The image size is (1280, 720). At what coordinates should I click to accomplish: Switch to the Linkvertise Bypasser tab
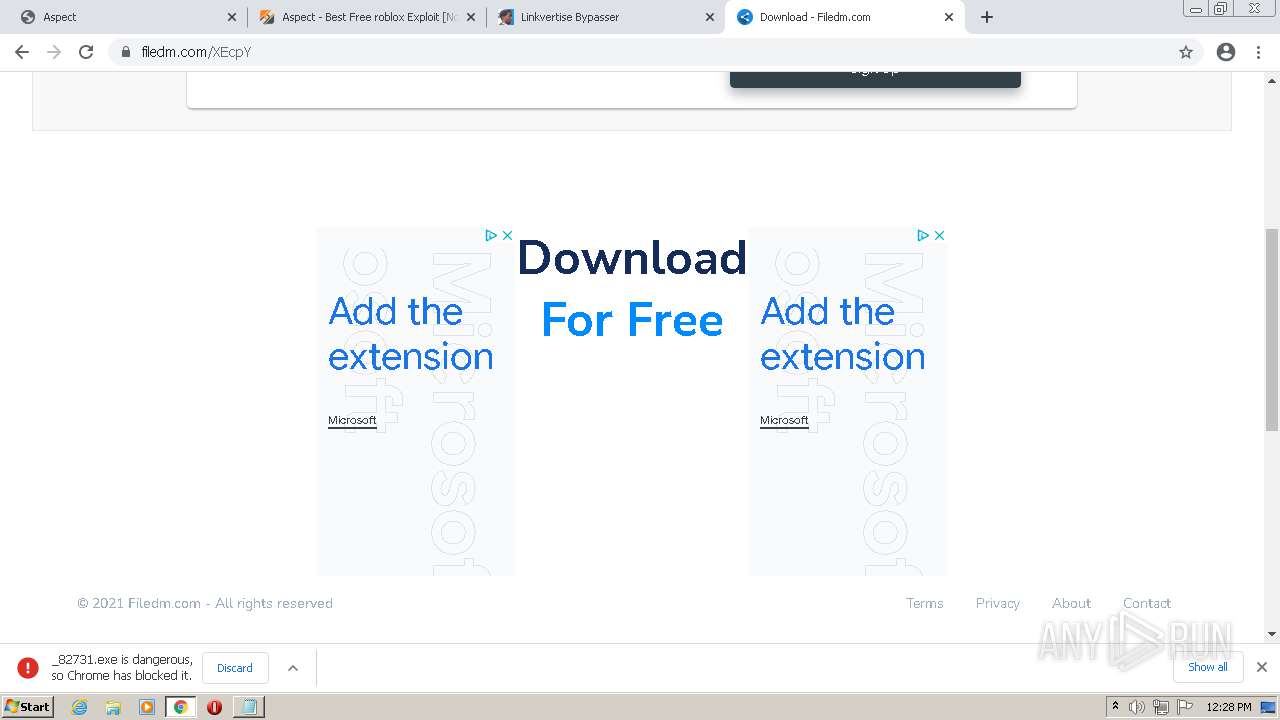coord(605,17)
